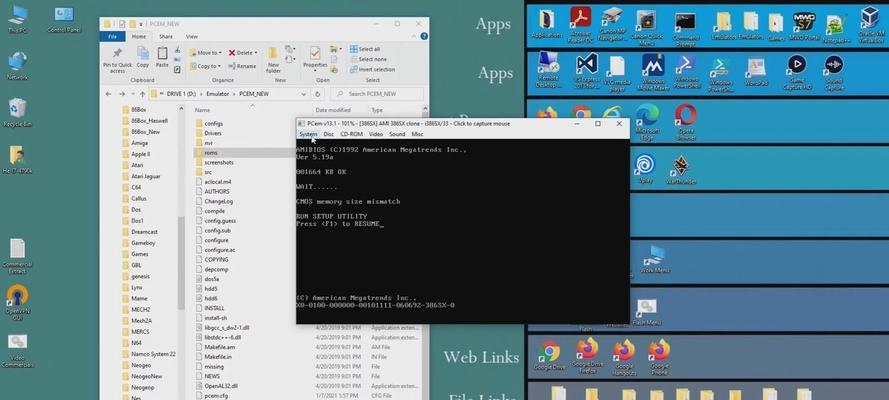The width and height of the screenshot is (889, 400).
Task: Click the Paste ribbon icon
Action: (162, 58)
